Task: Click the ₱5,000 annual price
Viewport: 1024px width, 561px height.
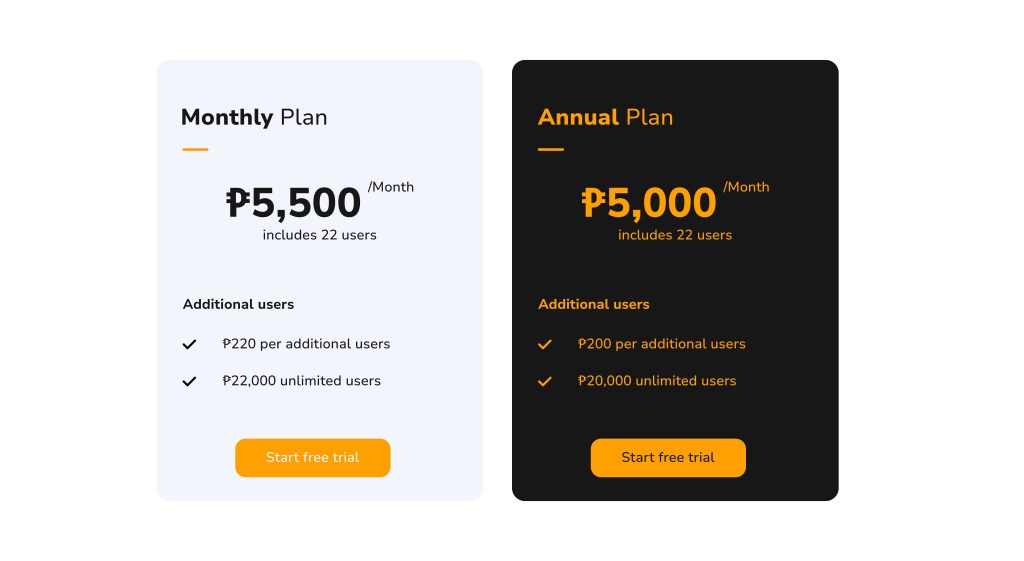Action: tap(649, 203)
